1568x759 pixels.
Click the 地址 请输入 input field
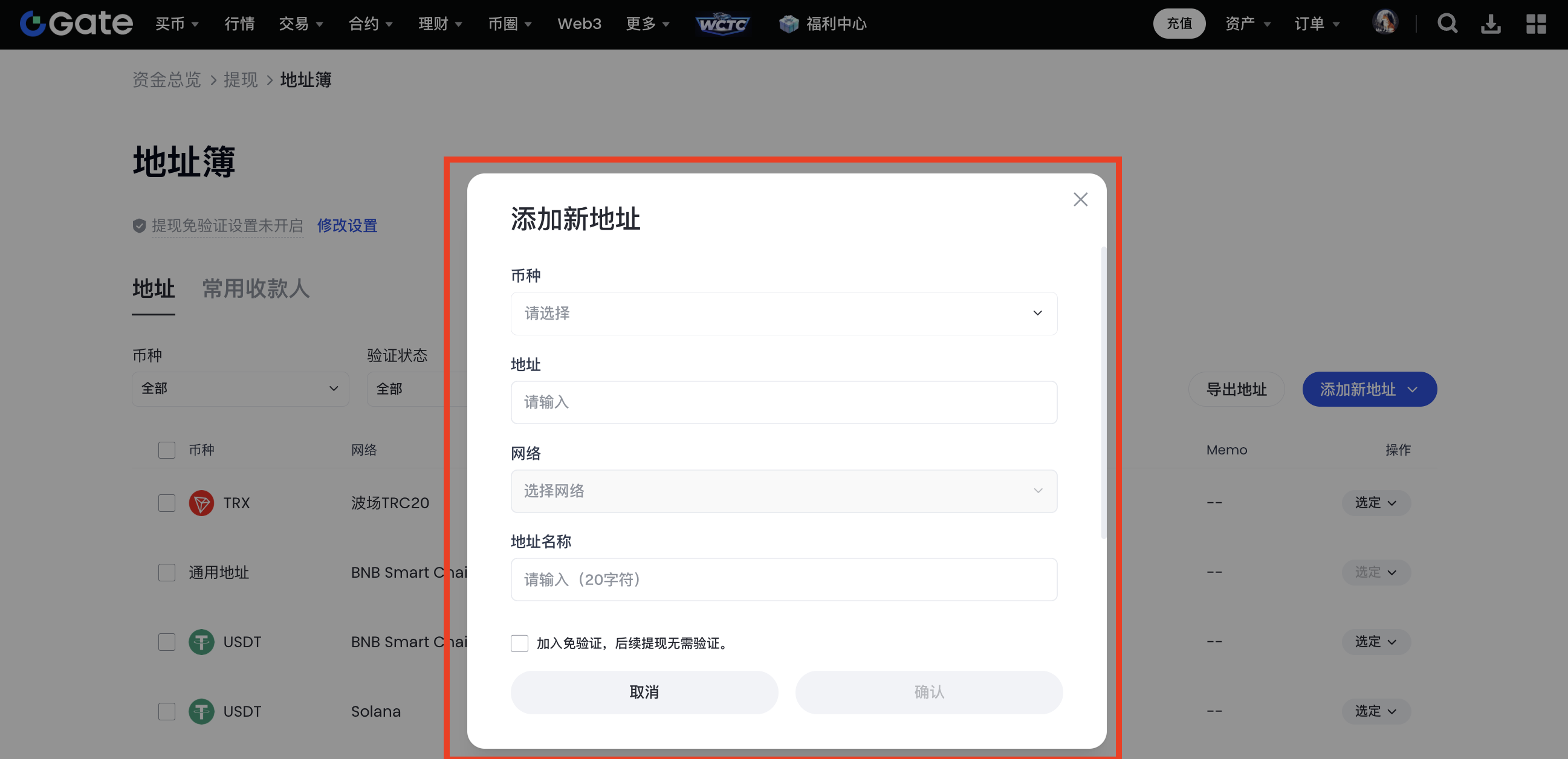(783, 402)
